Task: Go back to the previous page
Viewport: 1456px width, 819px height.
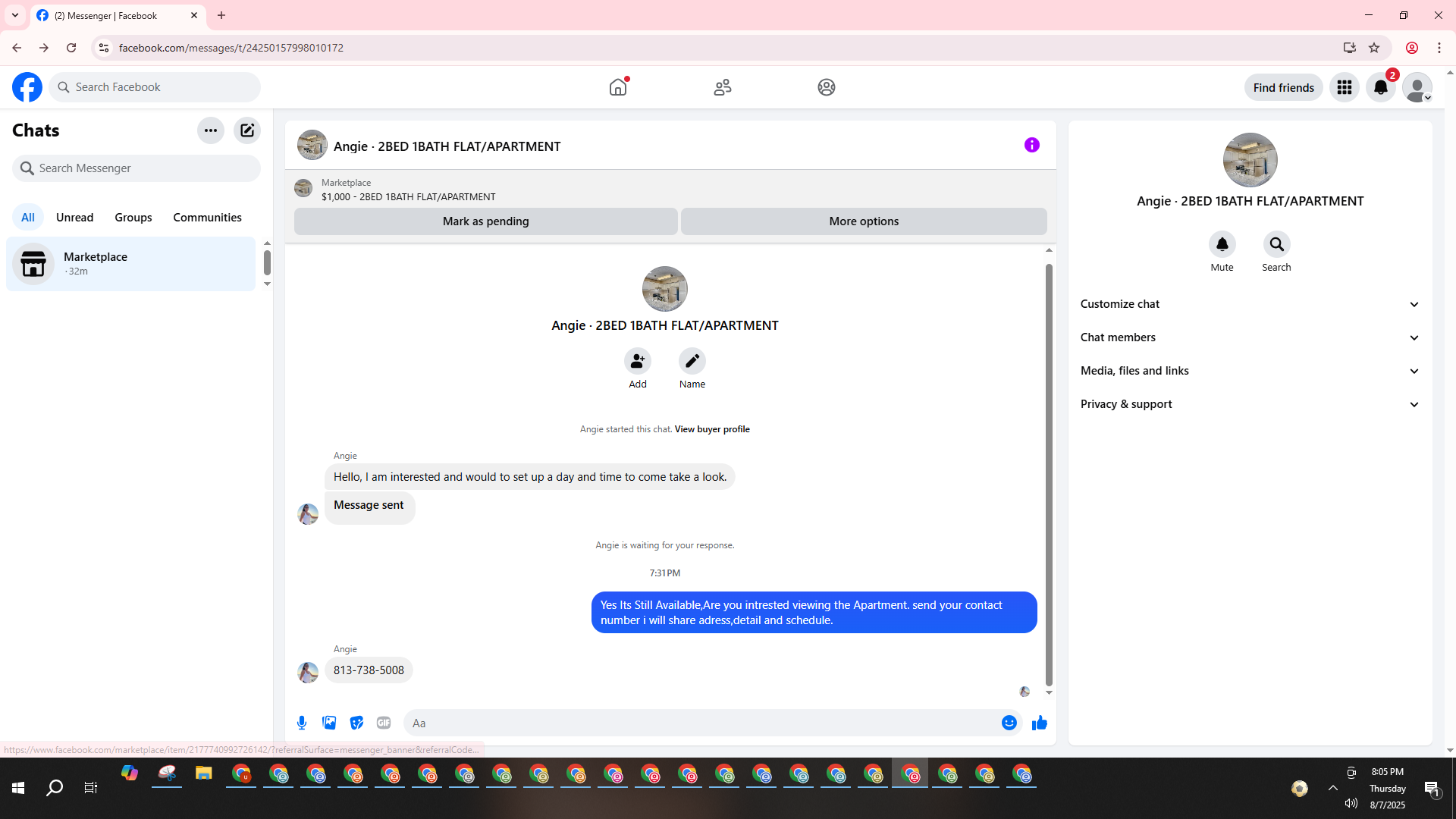Action: pyautogui.click(x=17, y=48)
